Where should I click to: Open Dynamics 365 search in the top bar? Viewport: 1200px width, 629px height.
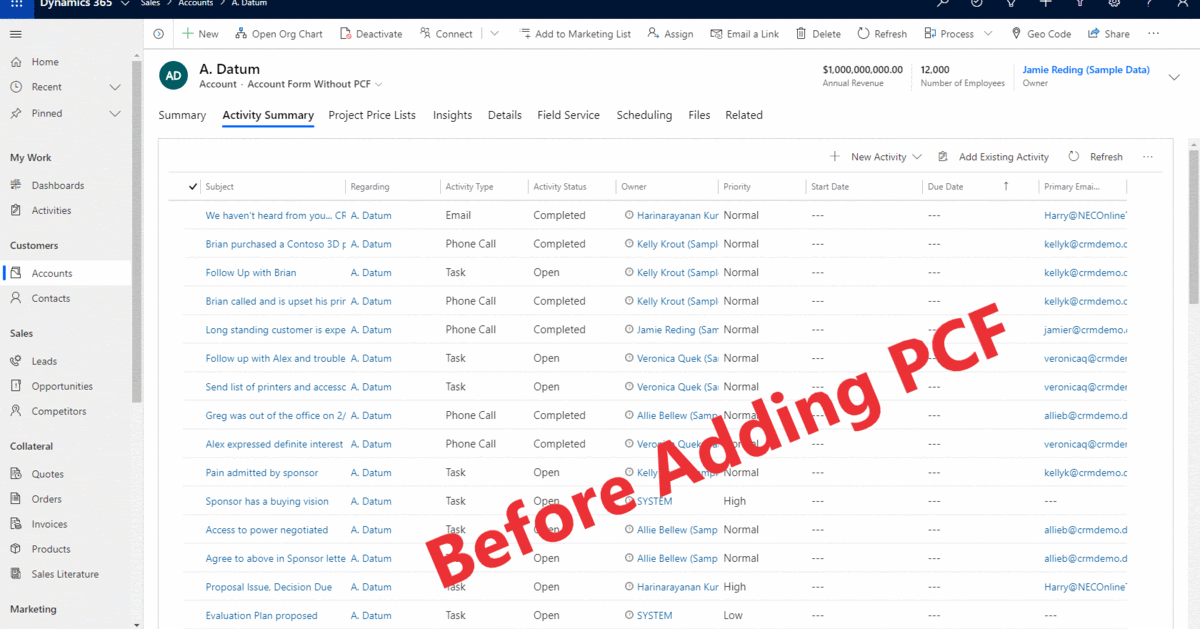coord(941,6)
